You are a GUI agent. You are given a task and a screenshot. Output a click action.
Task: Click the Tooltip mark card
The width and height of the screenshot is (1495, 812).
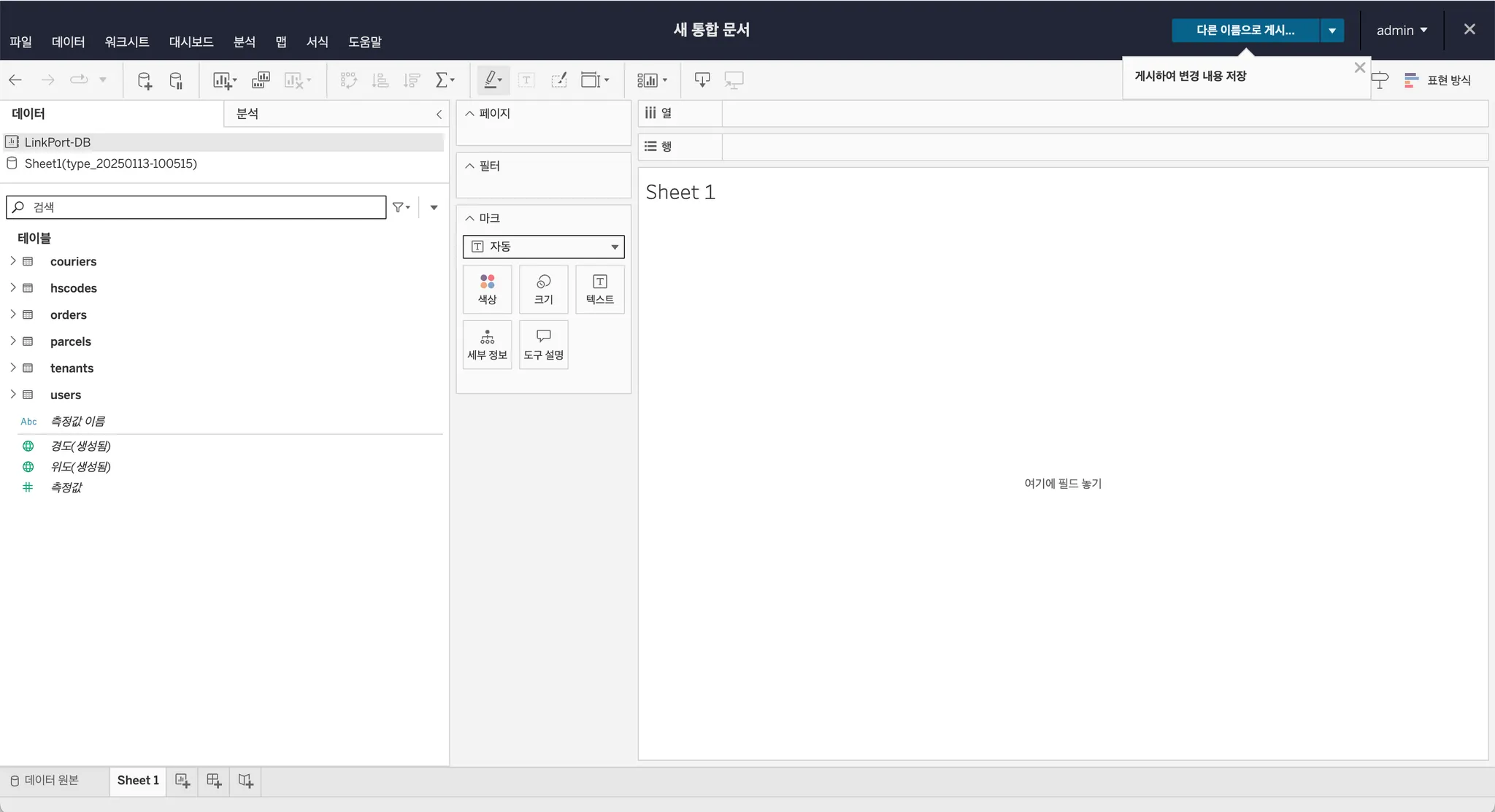click(x=543, y=344)
